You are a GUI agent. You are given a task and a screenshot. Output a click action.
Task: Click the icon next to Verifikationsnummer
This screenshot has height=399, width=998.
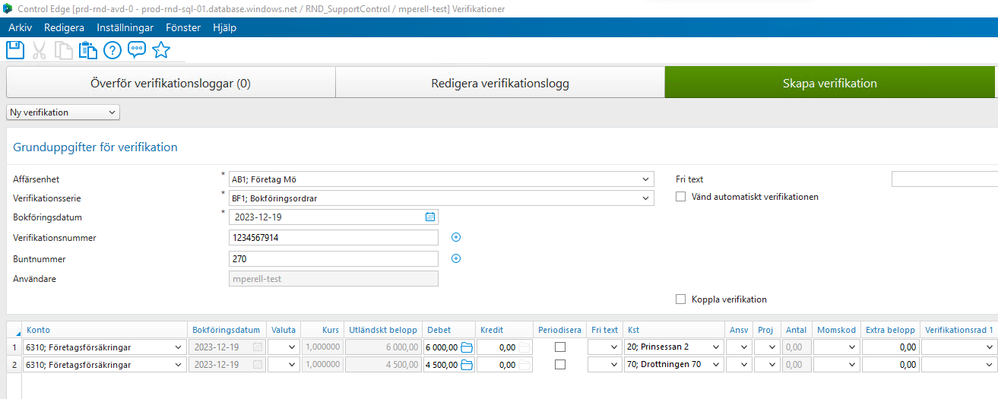click(456, 237)
